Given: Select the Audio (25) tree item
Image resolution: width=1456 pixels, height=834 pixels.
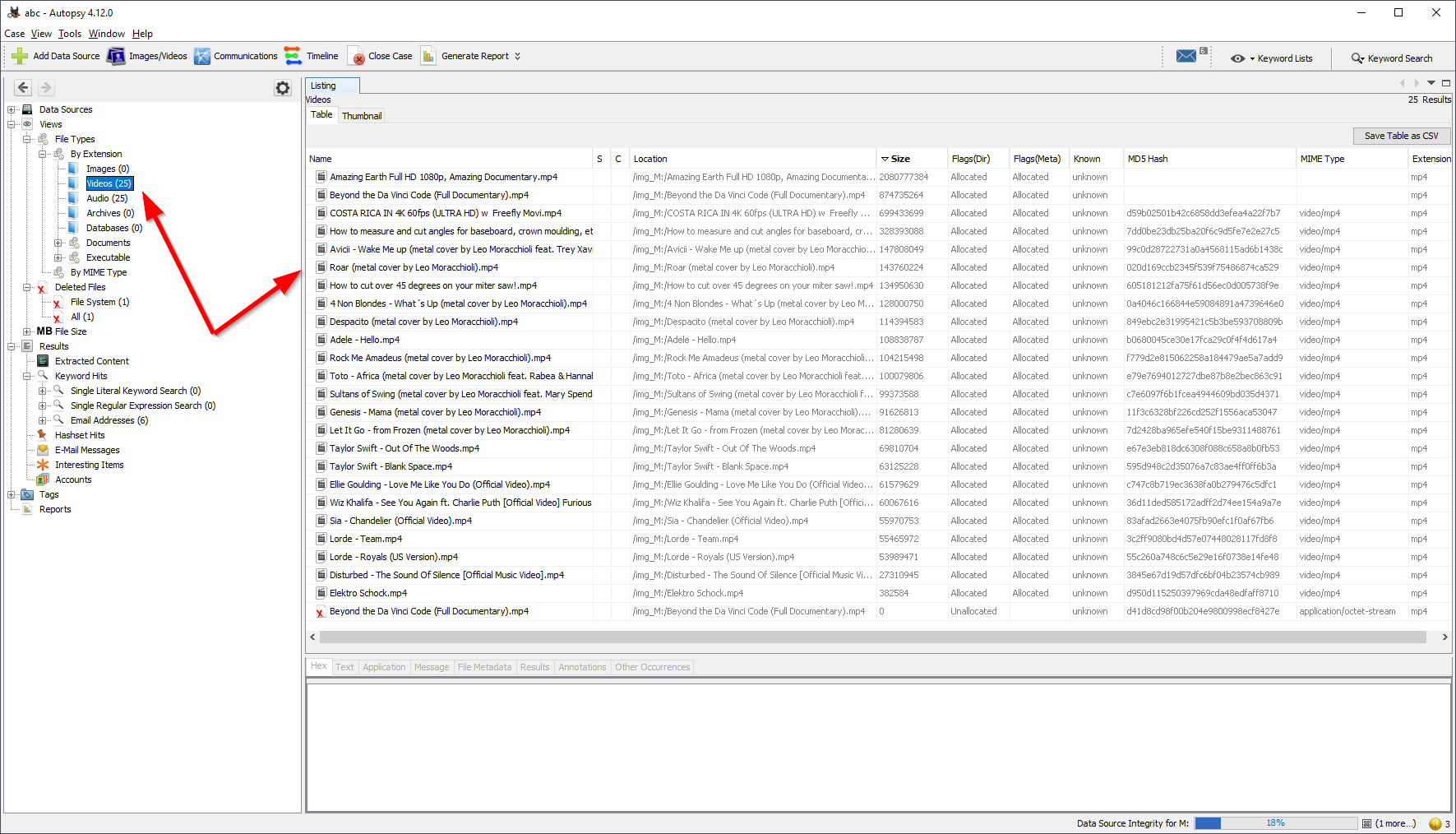Looking at the screenshot, I should [x=107, y=198].
